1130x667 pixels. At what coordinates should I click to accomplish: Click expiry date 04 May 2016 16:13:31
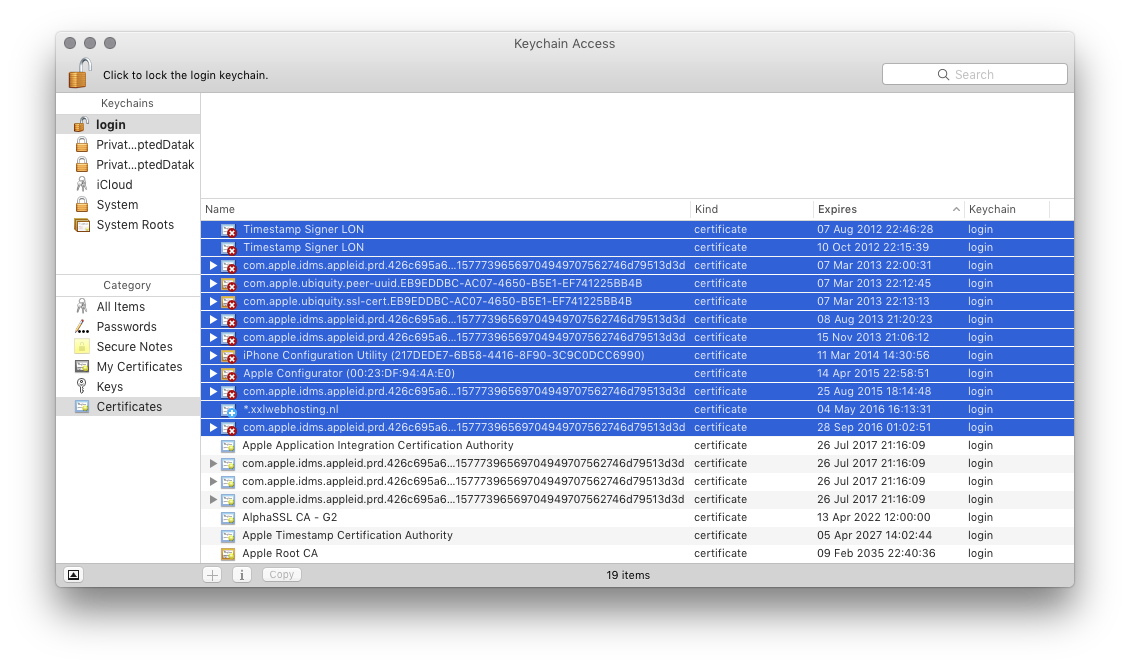pyautogui.click(x=873, y=409)
